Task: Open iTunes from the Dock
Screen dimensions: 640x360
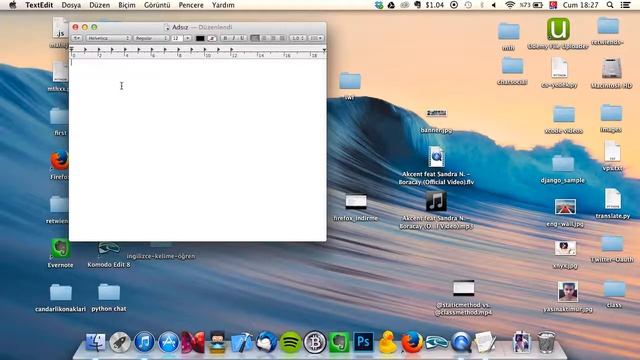Action: click(144, 342)
